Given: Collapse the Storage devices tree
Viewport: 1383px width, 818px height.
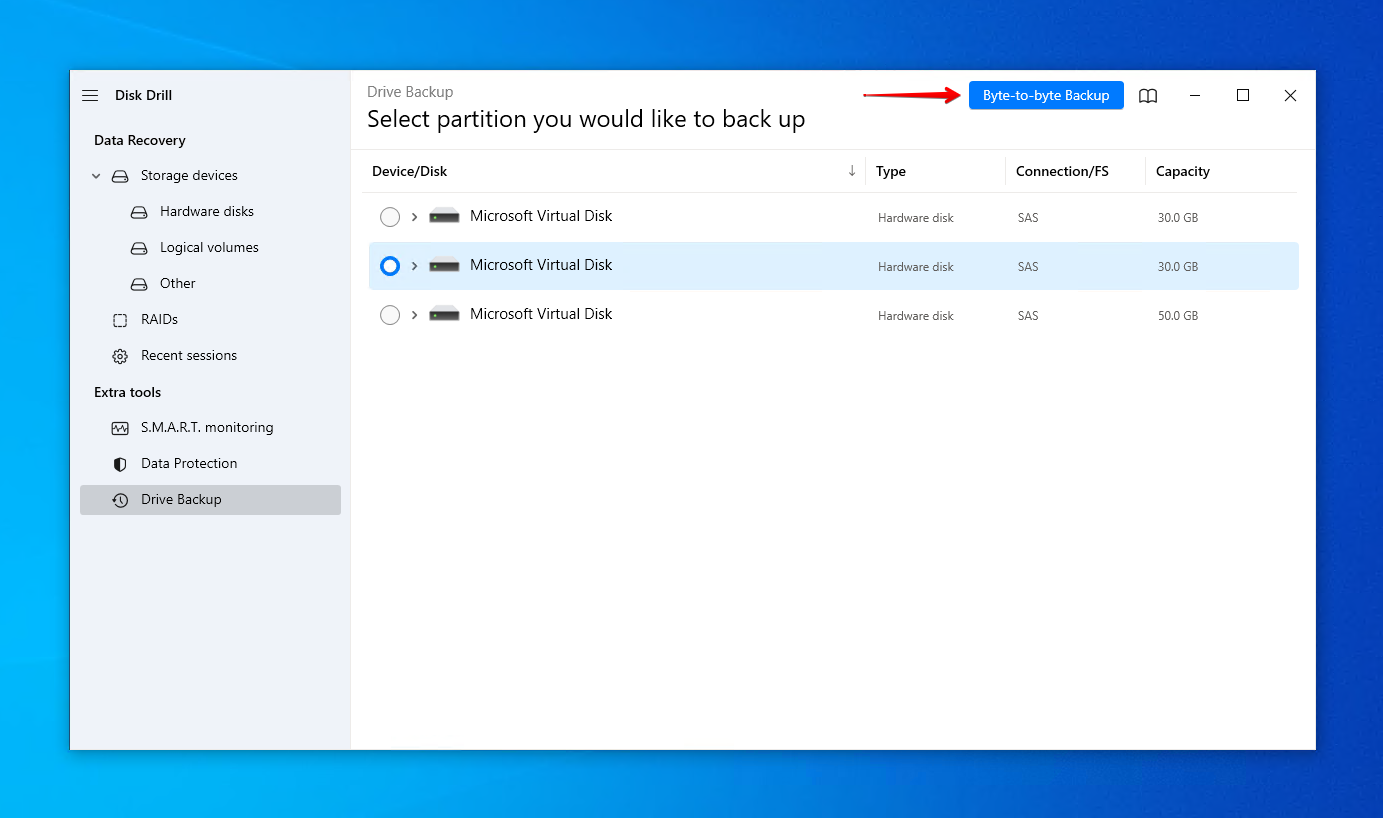Looking at the screenshot, I should tap(97, 176).
